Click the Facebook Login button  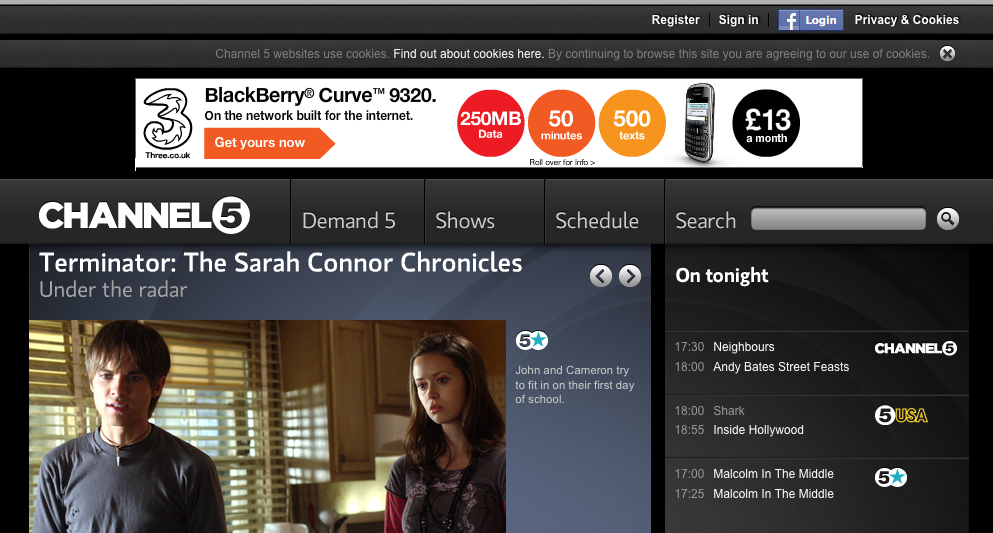tap(811, 20)
